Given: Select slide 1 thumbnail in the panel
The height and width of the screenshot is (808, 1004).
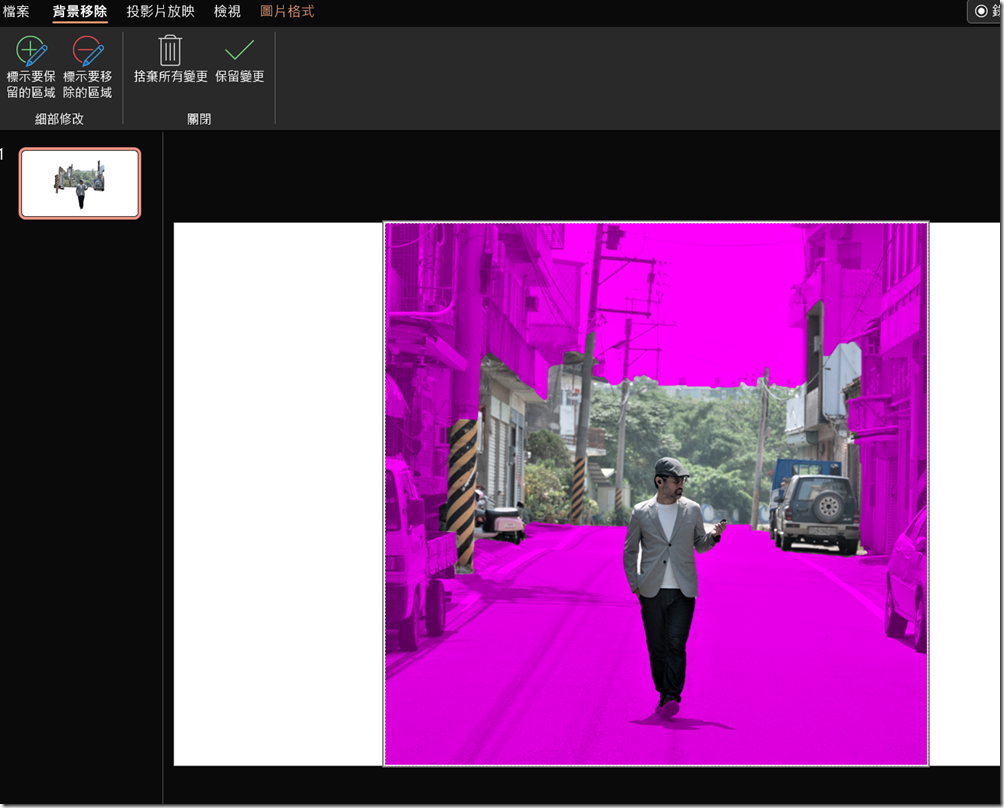Looking at the screenshot, I should point(79,183).
